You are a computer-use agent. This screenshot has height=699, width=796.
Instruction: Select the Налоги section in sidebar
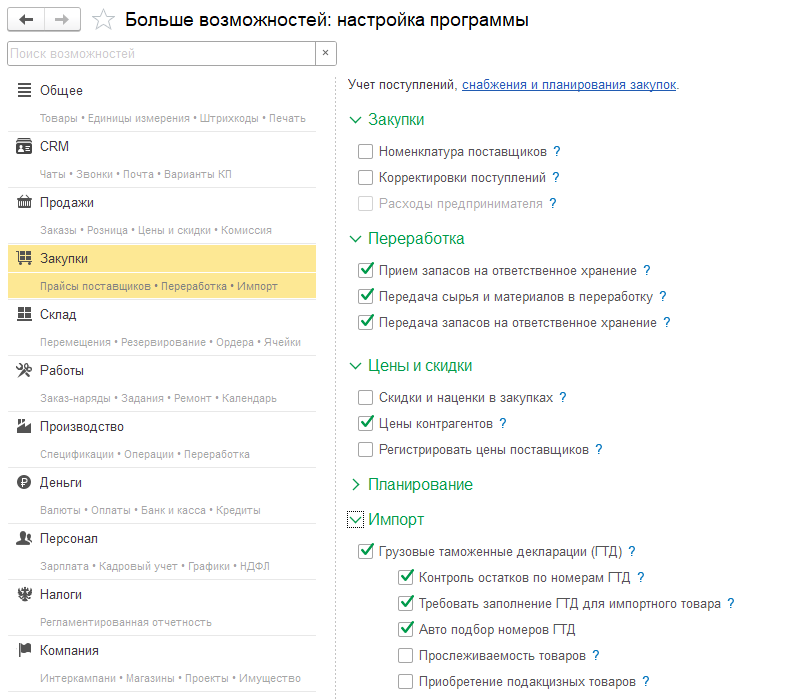(61, 595)
